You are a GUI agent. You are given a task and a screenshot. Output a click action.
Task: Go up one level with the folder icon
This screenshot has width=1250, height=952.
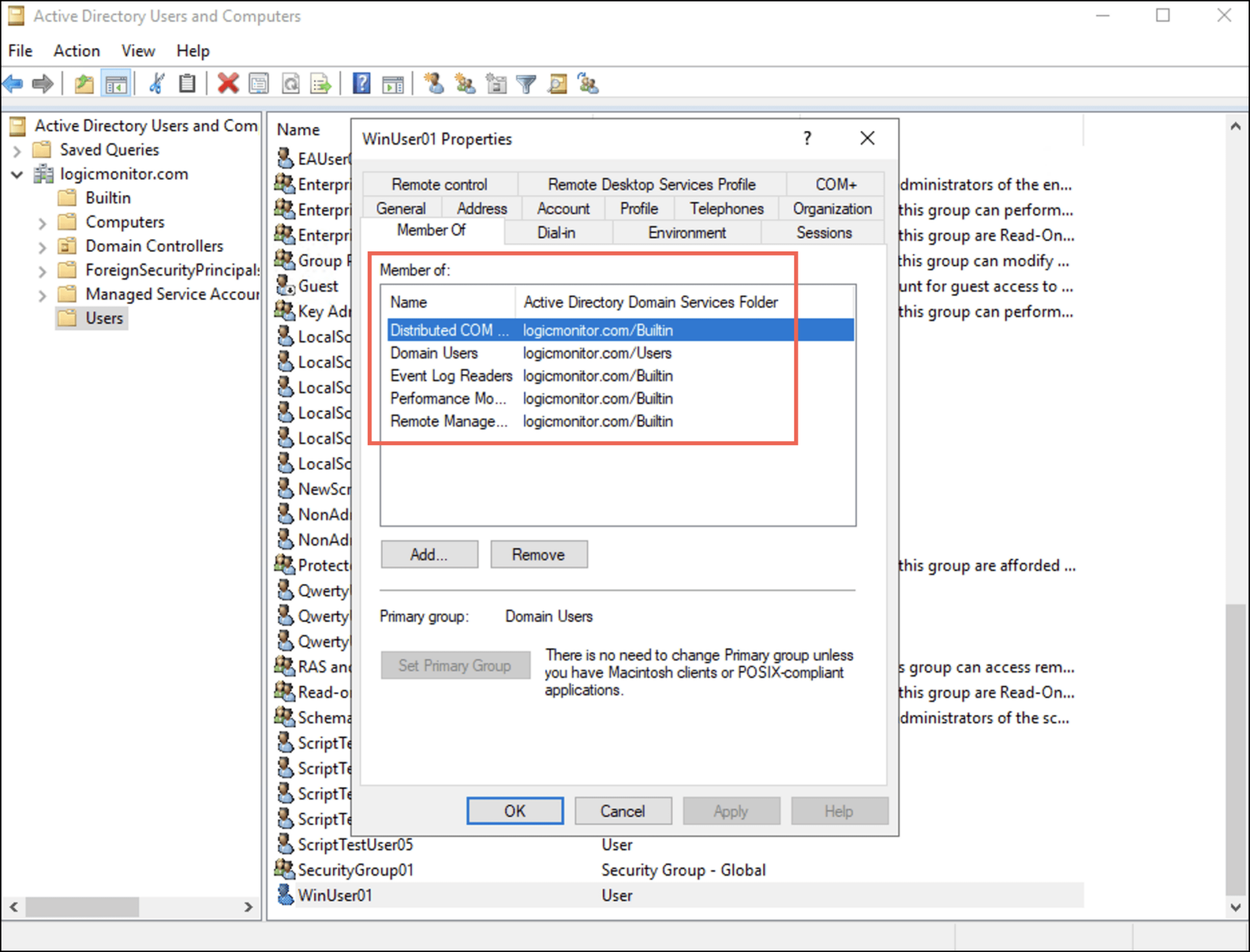pyautogui.click(x=84, y=82)
